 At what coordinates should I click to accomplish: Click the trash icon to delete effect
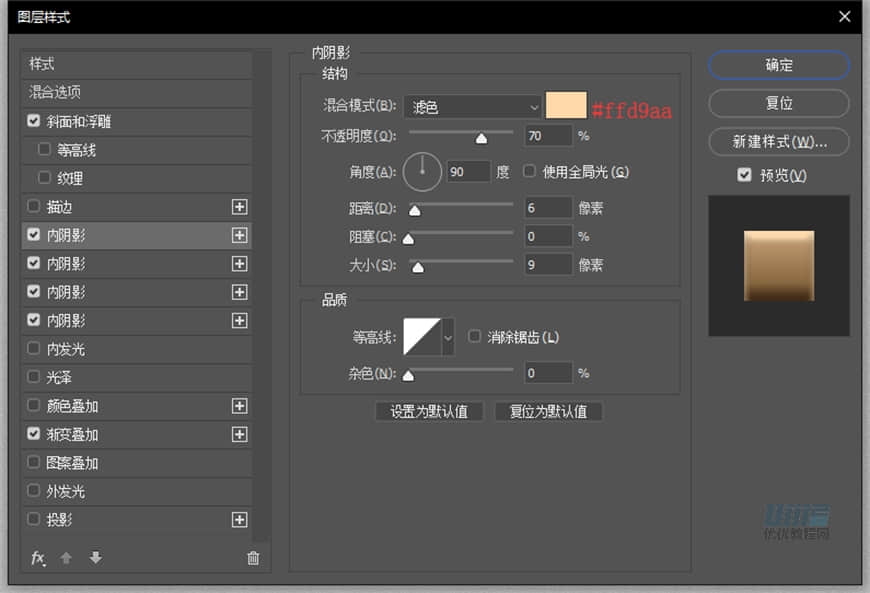pyautogui.click(x=253, y=558)
